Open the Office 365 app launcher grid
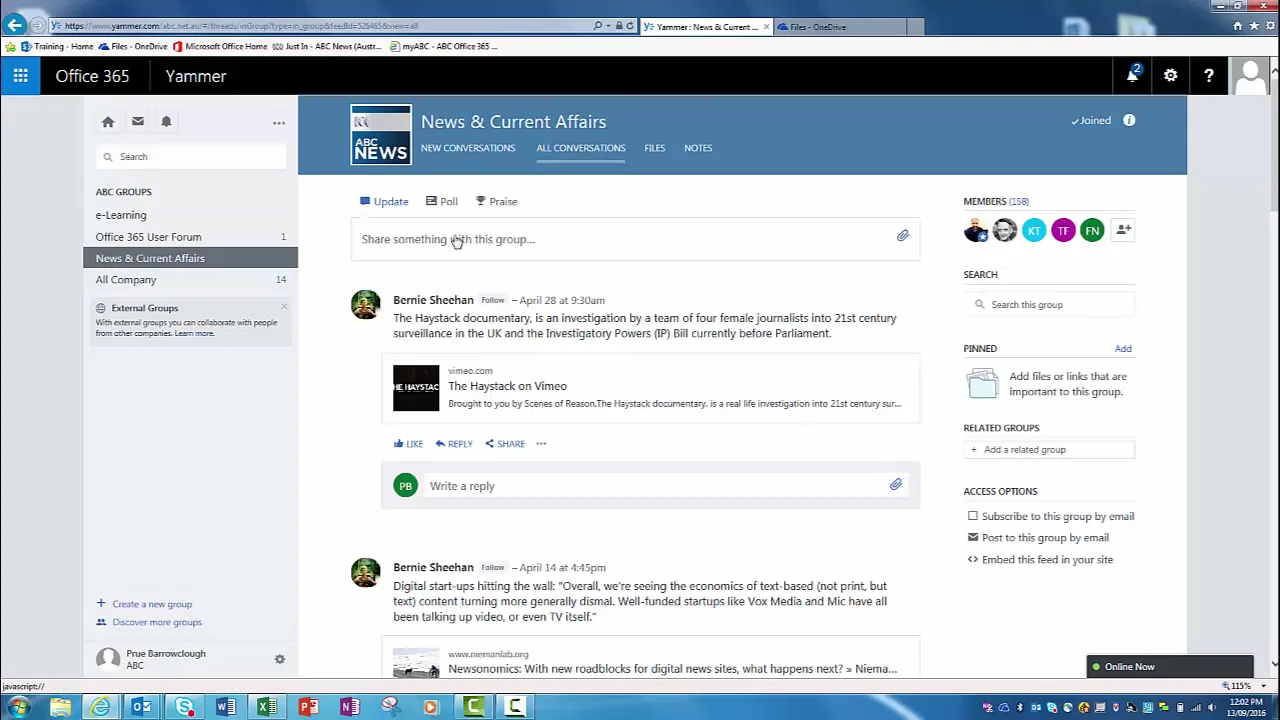This screenshot has width=1280, height=720. [x=20, y=76]
